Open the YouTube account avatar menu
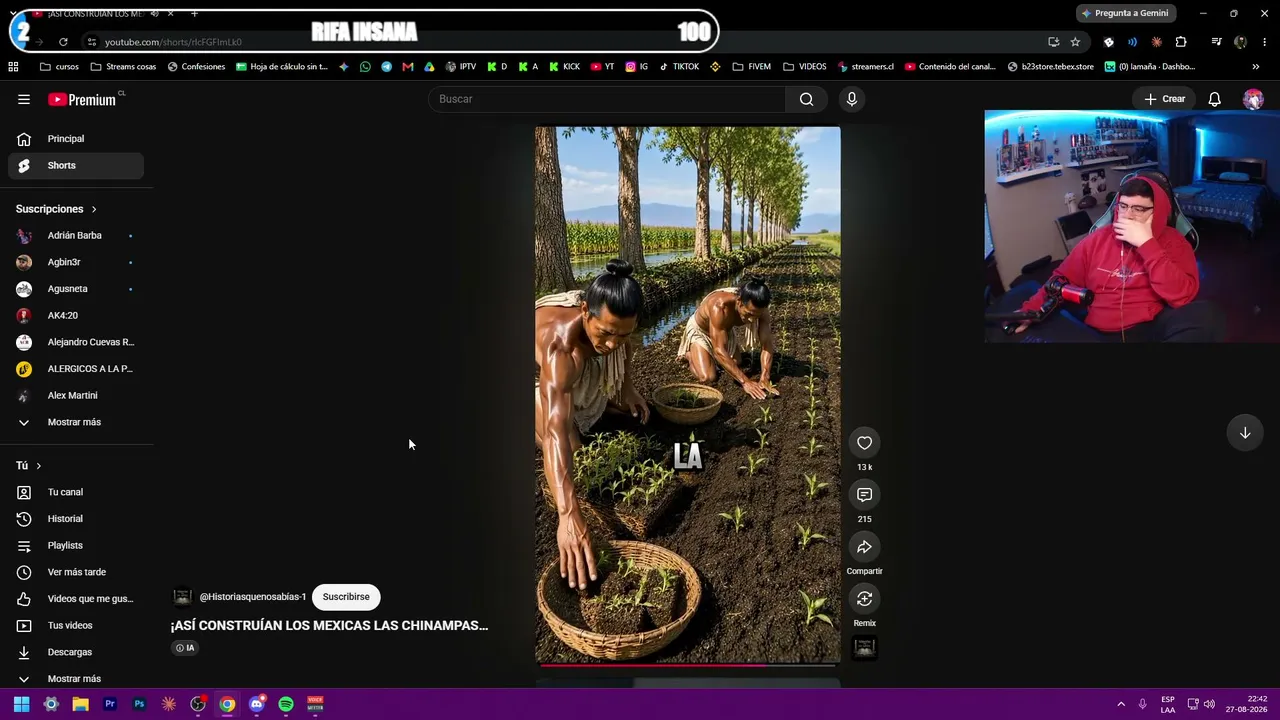The width and height of the screenshot is (1280, 720). point(1253,99)
